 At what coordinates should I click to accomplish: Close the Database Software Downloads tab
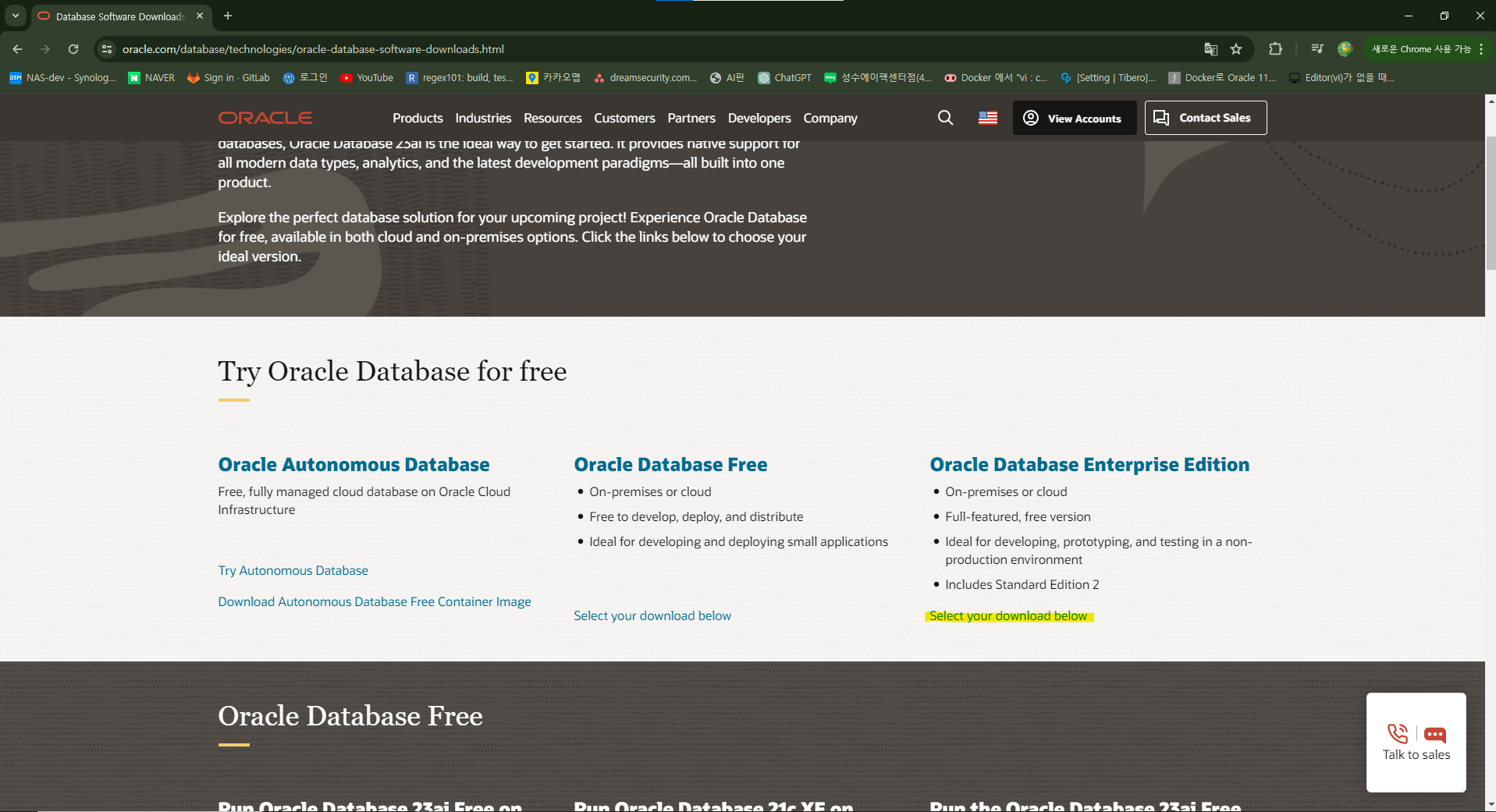pos(200,16)
